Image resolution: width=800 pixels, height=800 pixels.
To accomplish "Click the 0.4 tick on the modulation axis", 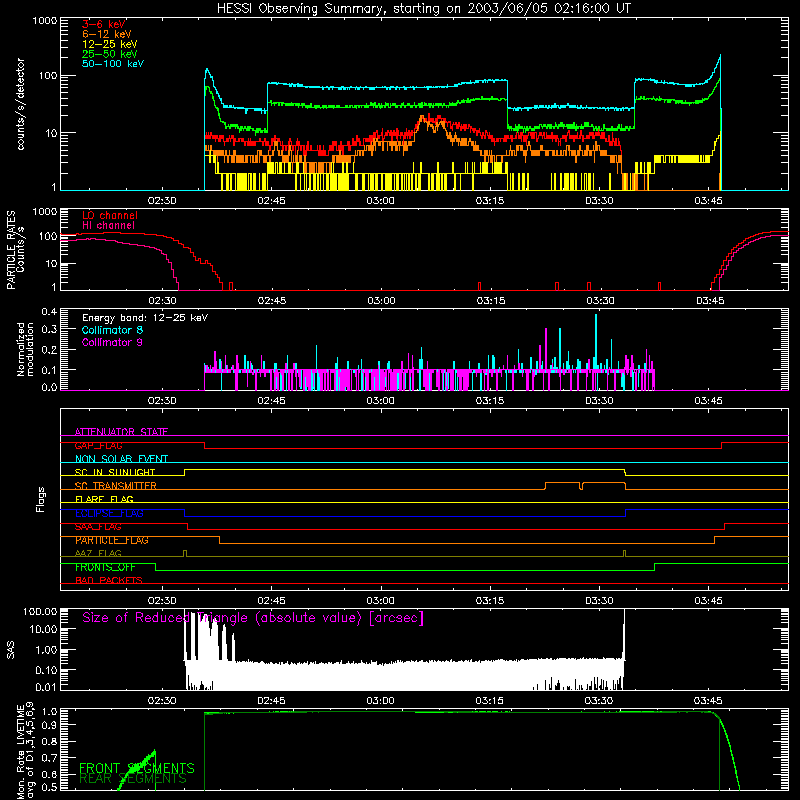I will [49, 312].
